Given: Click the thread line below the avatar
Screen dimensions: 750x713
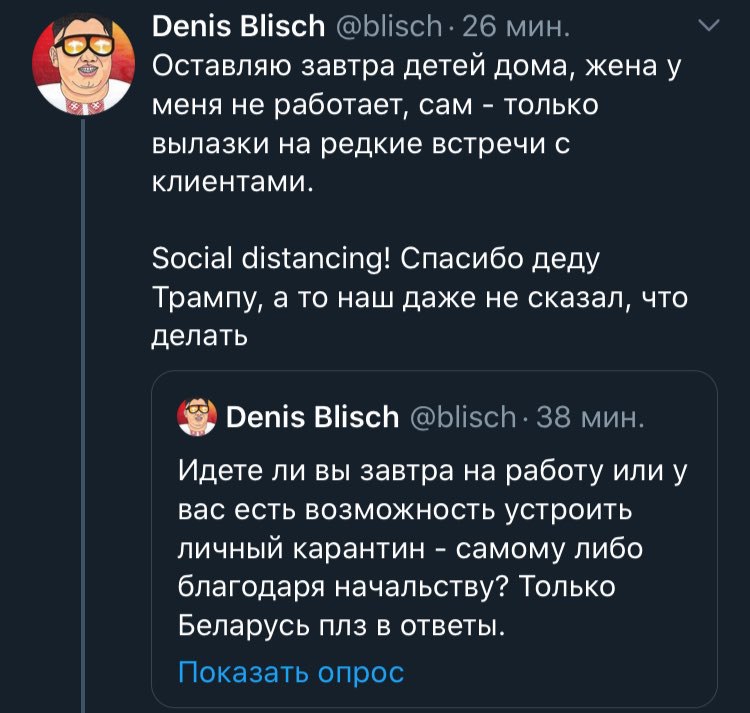Looking at the screenshot, I should point(81,400).
